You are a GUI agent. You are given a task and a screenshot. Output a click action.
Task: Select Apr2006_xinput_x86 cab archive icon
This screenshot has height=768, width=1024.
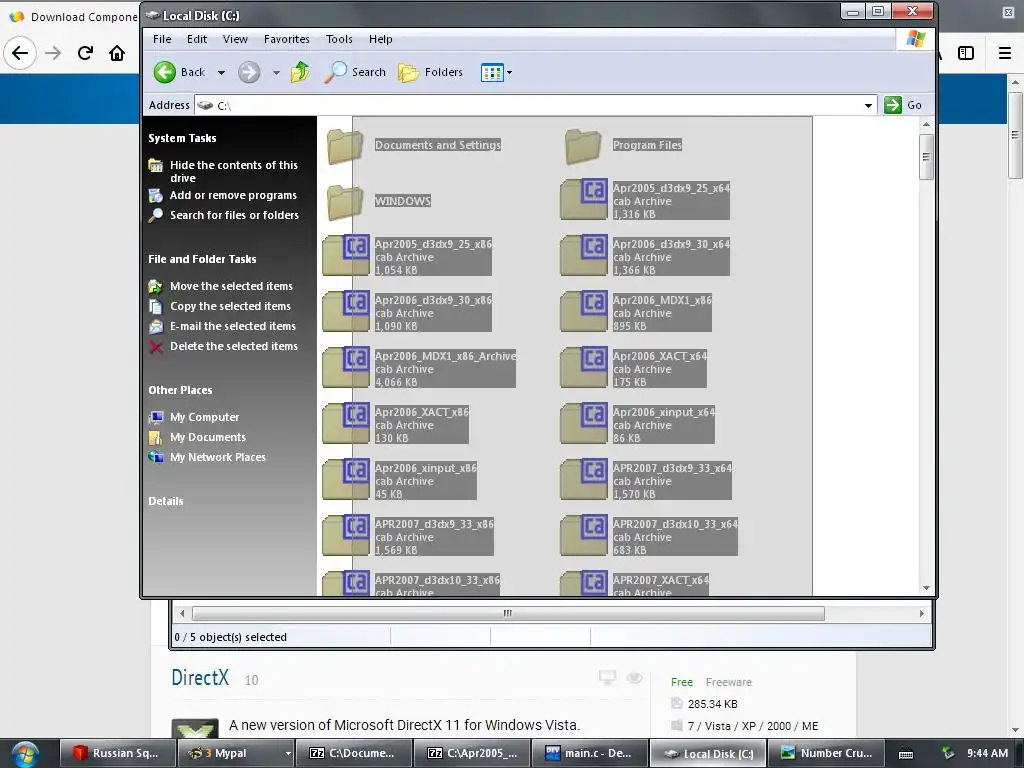pos(346,480)
